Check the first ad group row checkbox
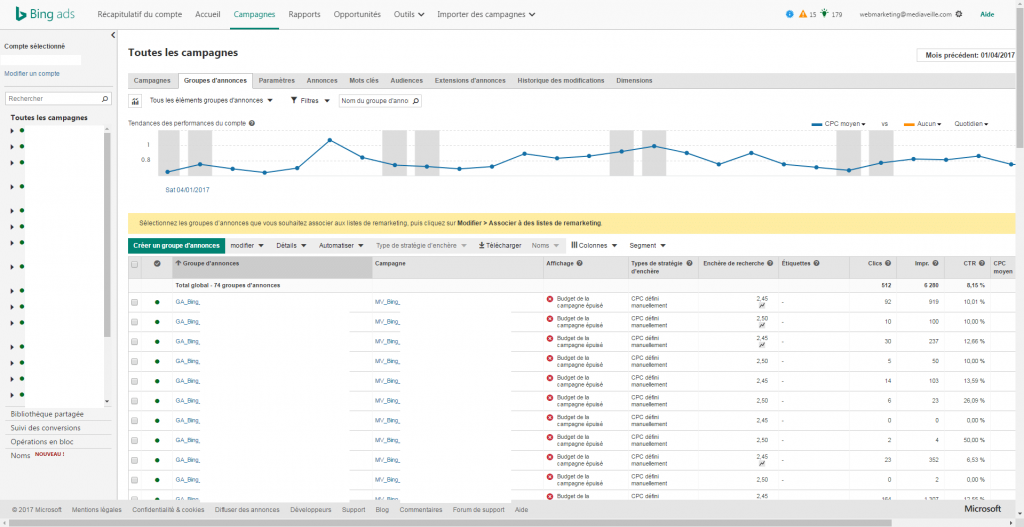Image resolution: width=1024 pixels, height=527 pixels. [x=135, y=301]
